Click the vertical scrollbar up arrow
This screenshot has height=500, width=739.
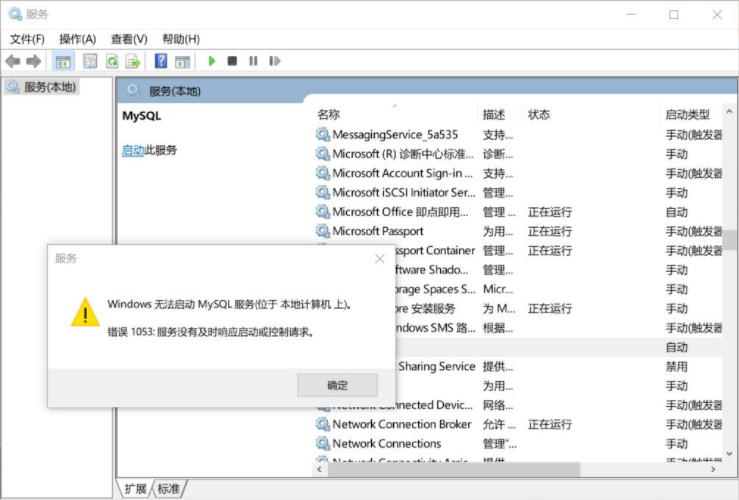[x=729, y=112]
